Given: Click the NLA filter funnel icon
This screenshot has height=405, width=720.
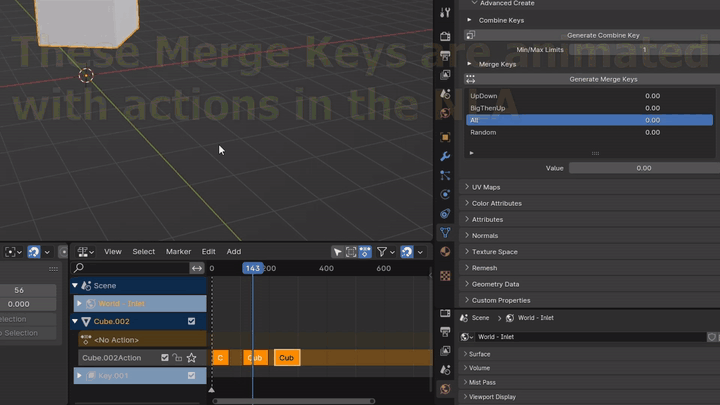Looking at the screenshot, I should [382, 252].
